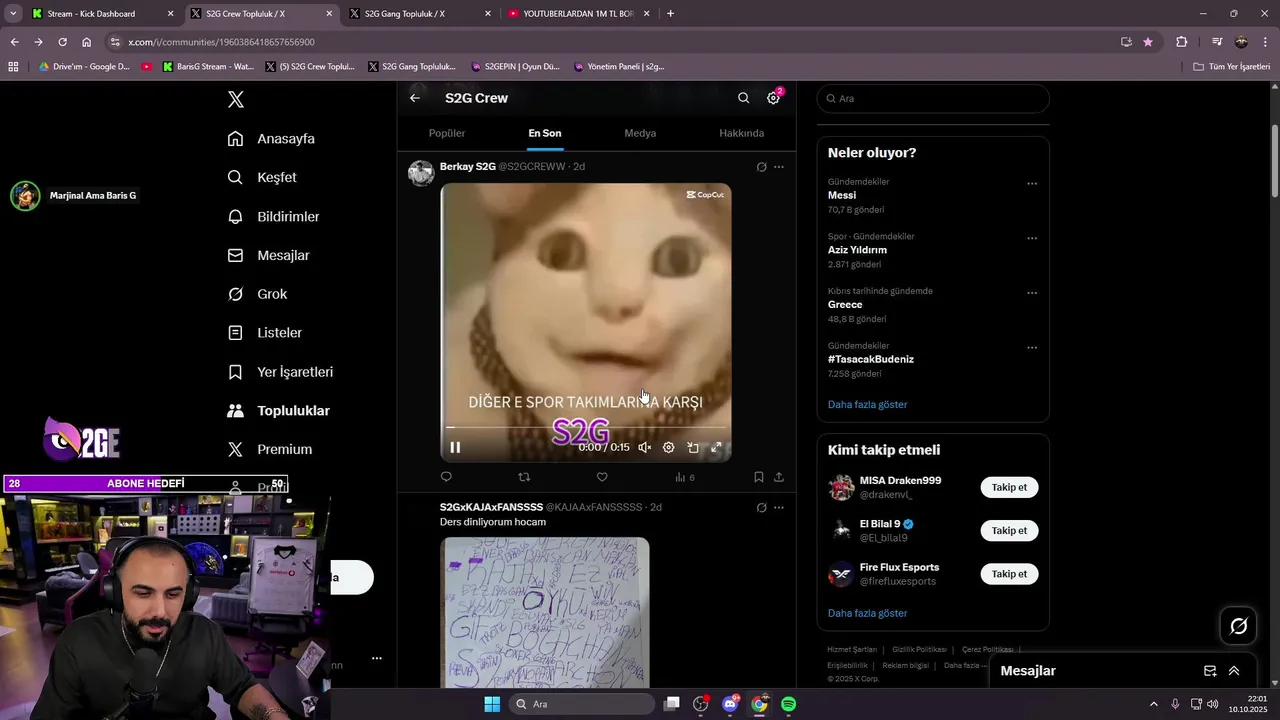Screen dimensions: 1280x720
Task: Open Yer İşaretleri bookmarks
Action: click(280, 372)
